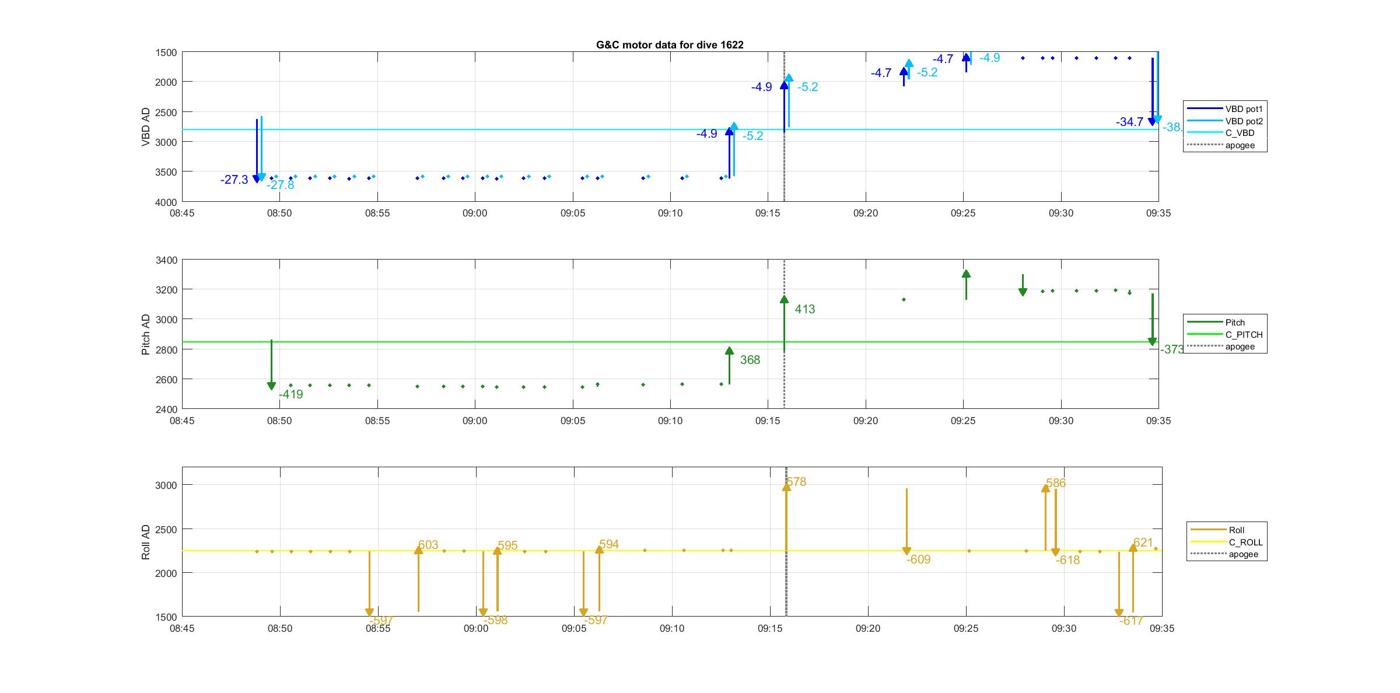Click the "-618" roll move label

[x=1068, y=561]
